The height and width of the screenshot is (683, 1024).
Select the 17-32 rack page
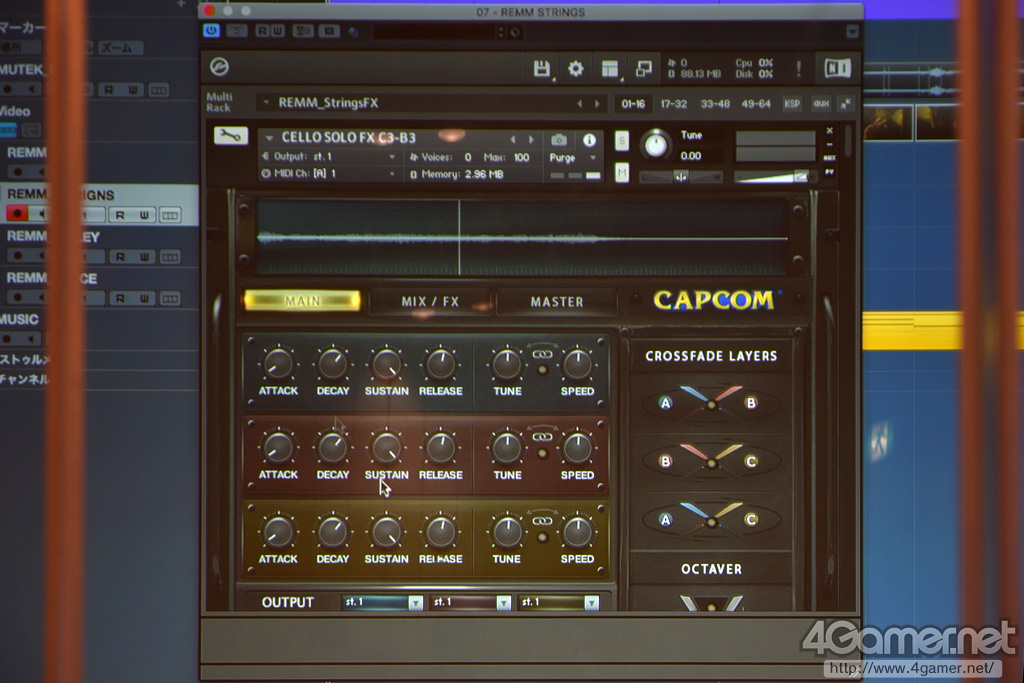673,104
